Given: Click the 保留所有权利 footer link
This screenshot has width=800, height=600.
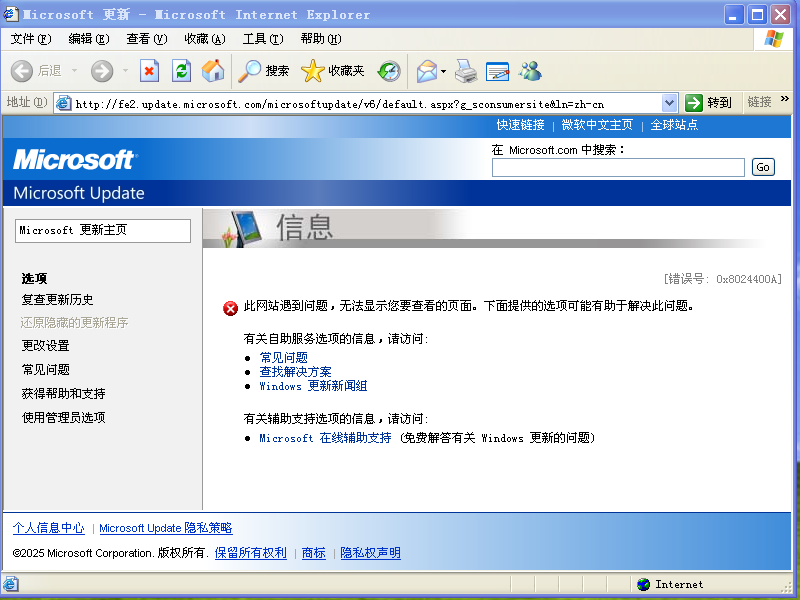Looking at the screenshot, I should coord(251,553).
